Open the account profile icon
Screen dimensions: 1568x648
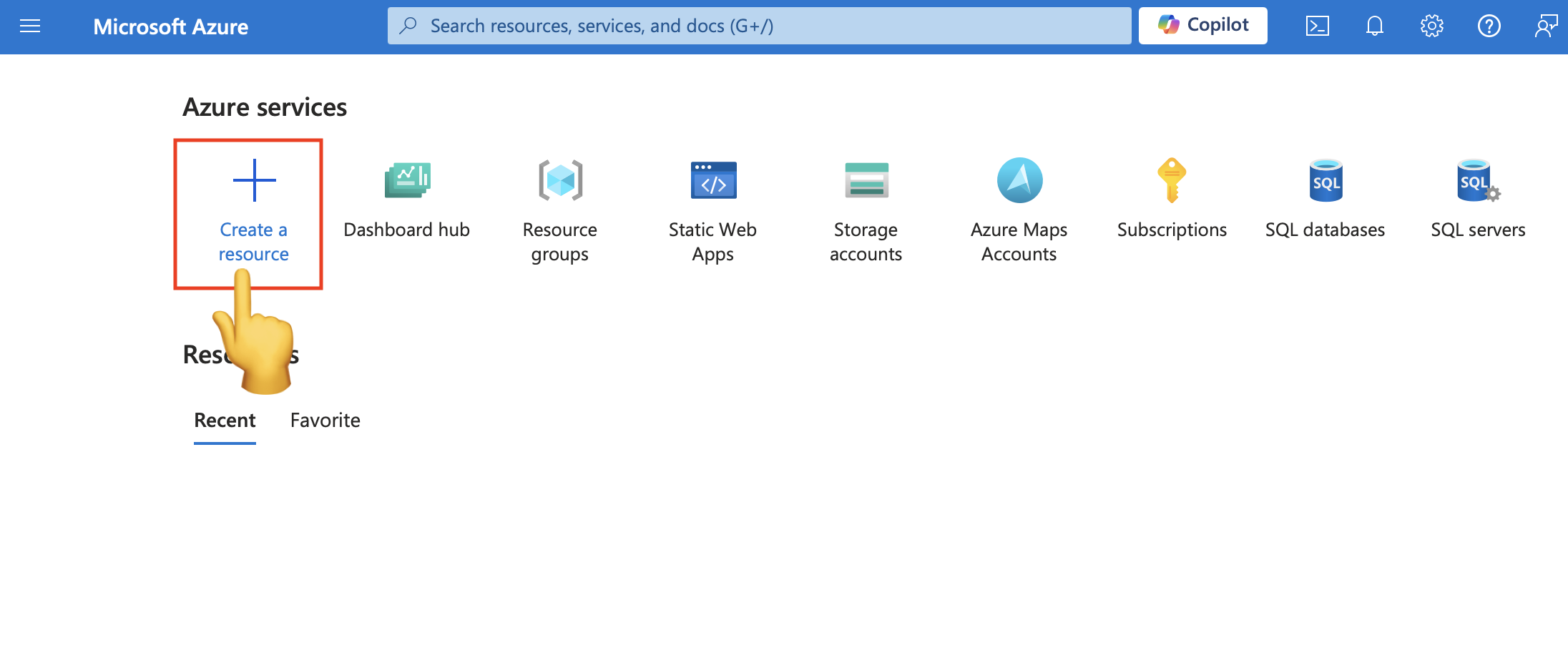point(1546,26)
